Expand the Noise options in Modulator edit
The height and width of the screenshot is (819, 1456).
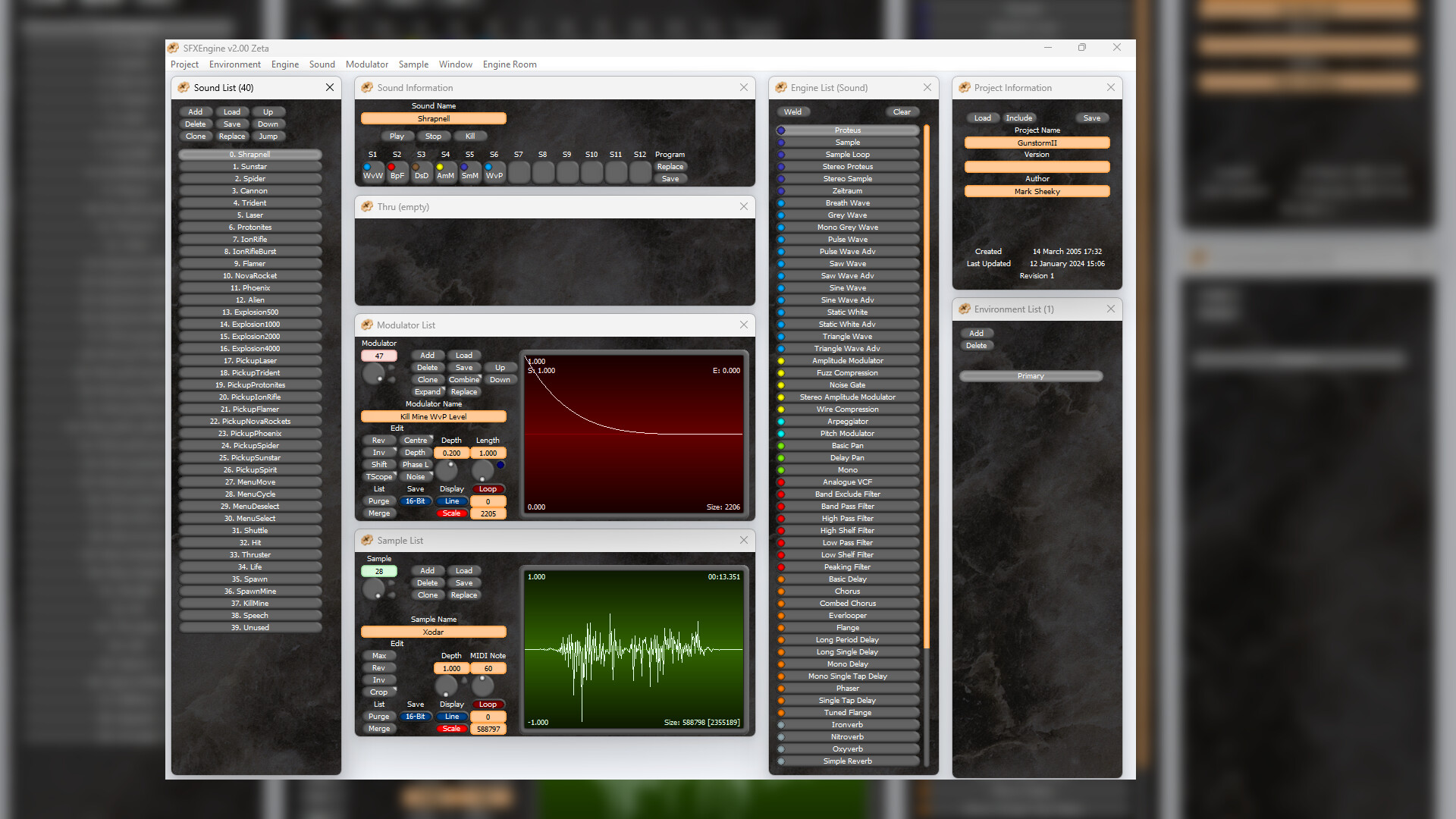click(x=416, y=476)
